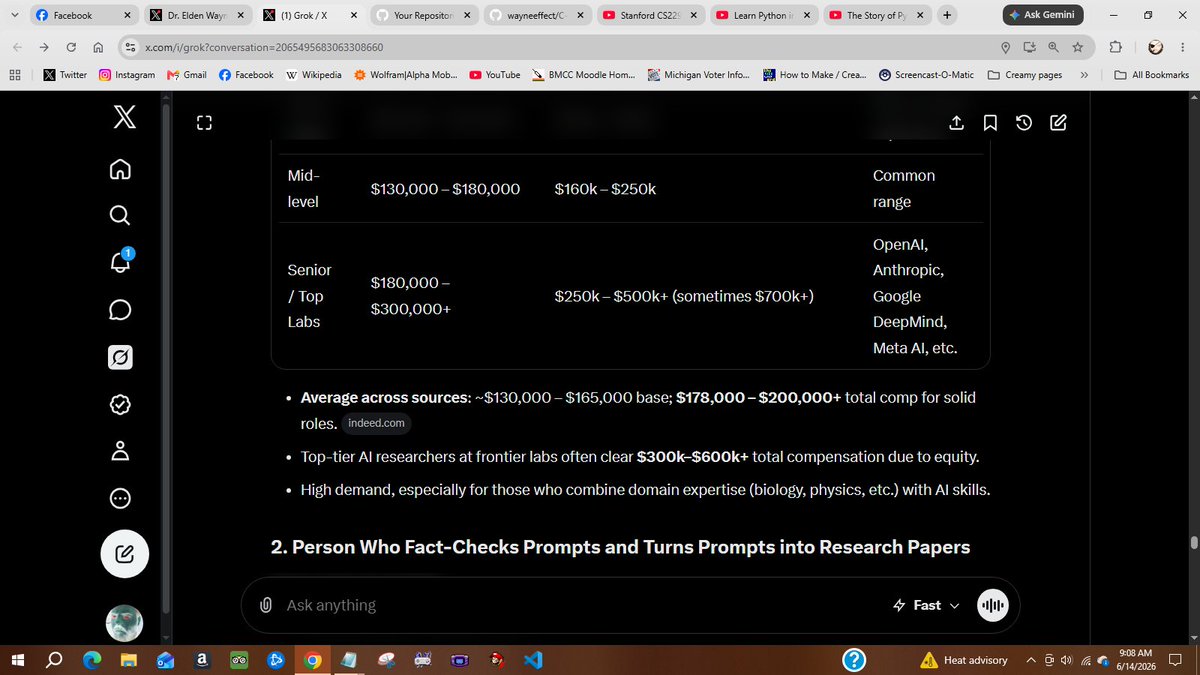Close the Learn Python tab
1200x675 pixels.
click(807, 15)
